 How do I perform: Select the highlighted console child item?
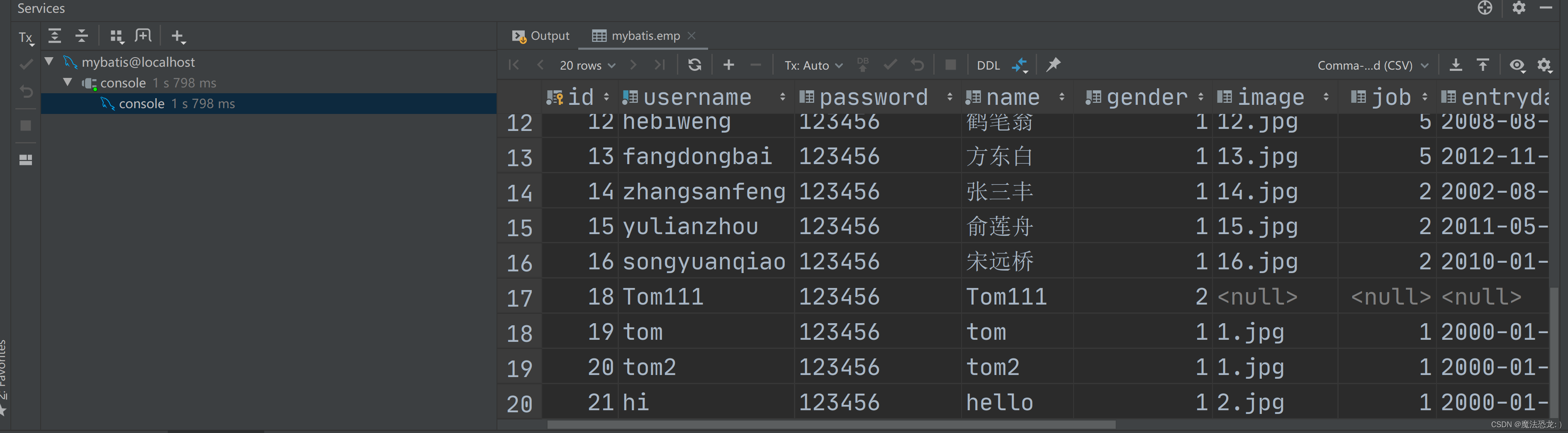(x=268, y=104)
